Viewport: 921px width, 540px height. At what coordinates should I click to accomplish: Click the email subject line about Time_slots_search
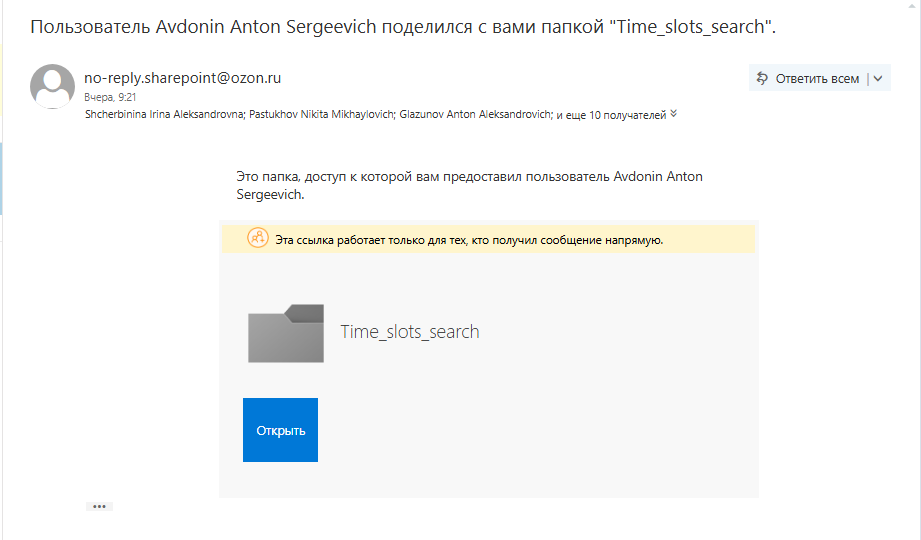pyautogui.click(x=403, y=26)
